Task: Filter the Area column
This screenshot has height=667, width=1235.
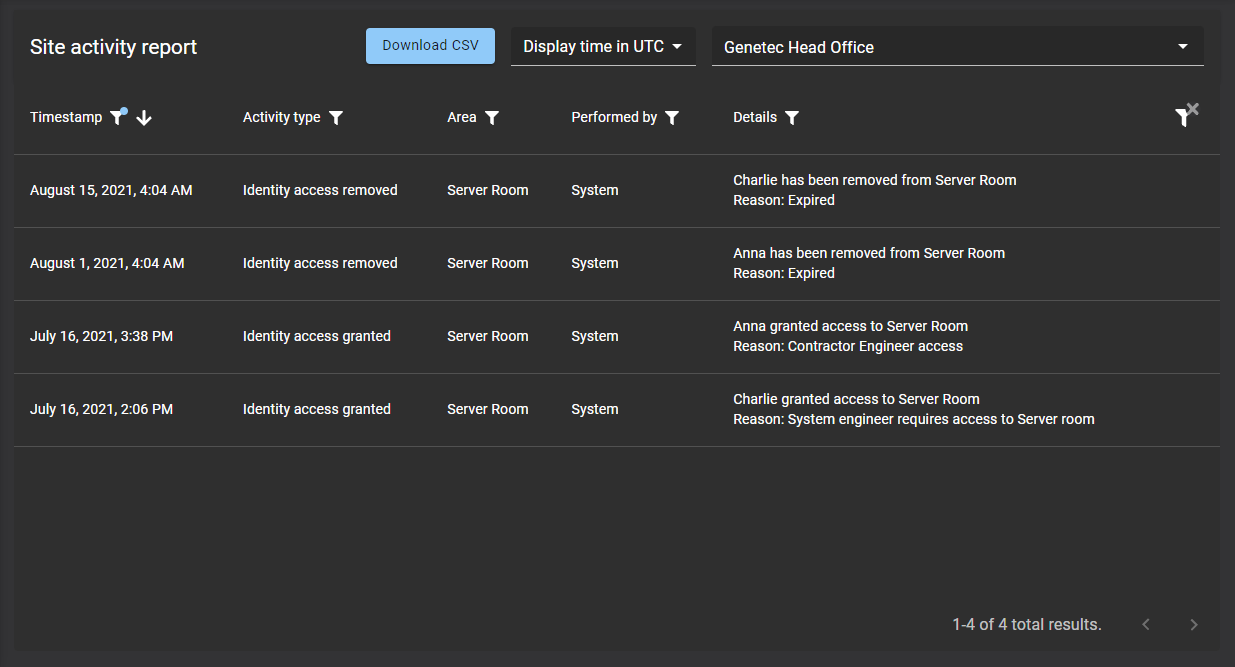Action: click(x=491, y=118)
